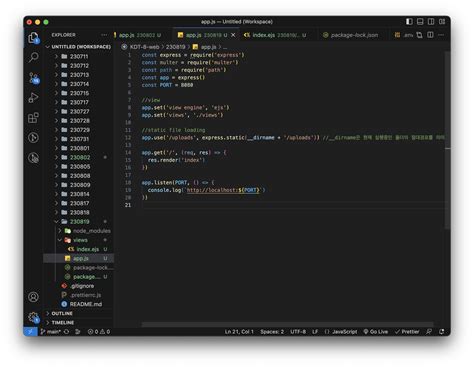474x367 pixels.
Task: Click KDT-8-web in the breadcrumb
Action: [x=144, y=47]
